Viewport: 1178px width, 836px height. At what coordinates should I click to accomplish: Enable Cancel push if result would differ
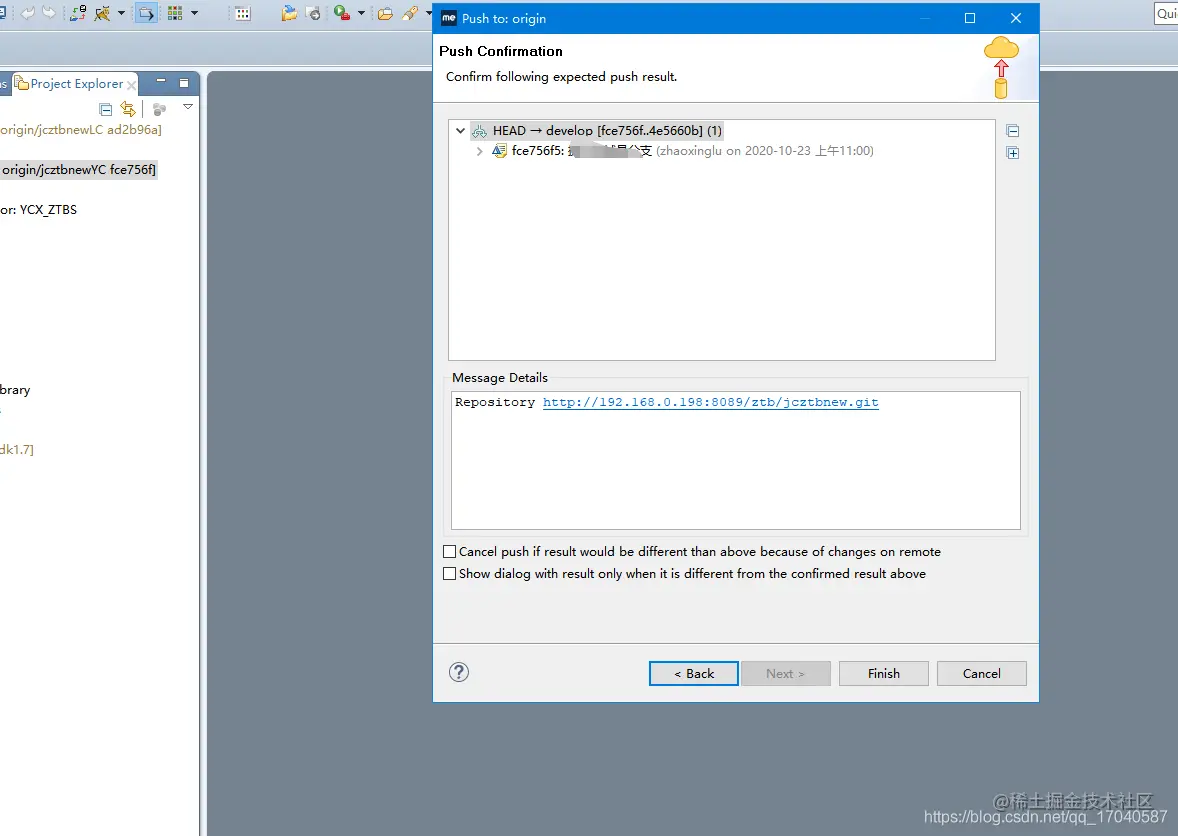pyautogui.click(x=449, y=551)
